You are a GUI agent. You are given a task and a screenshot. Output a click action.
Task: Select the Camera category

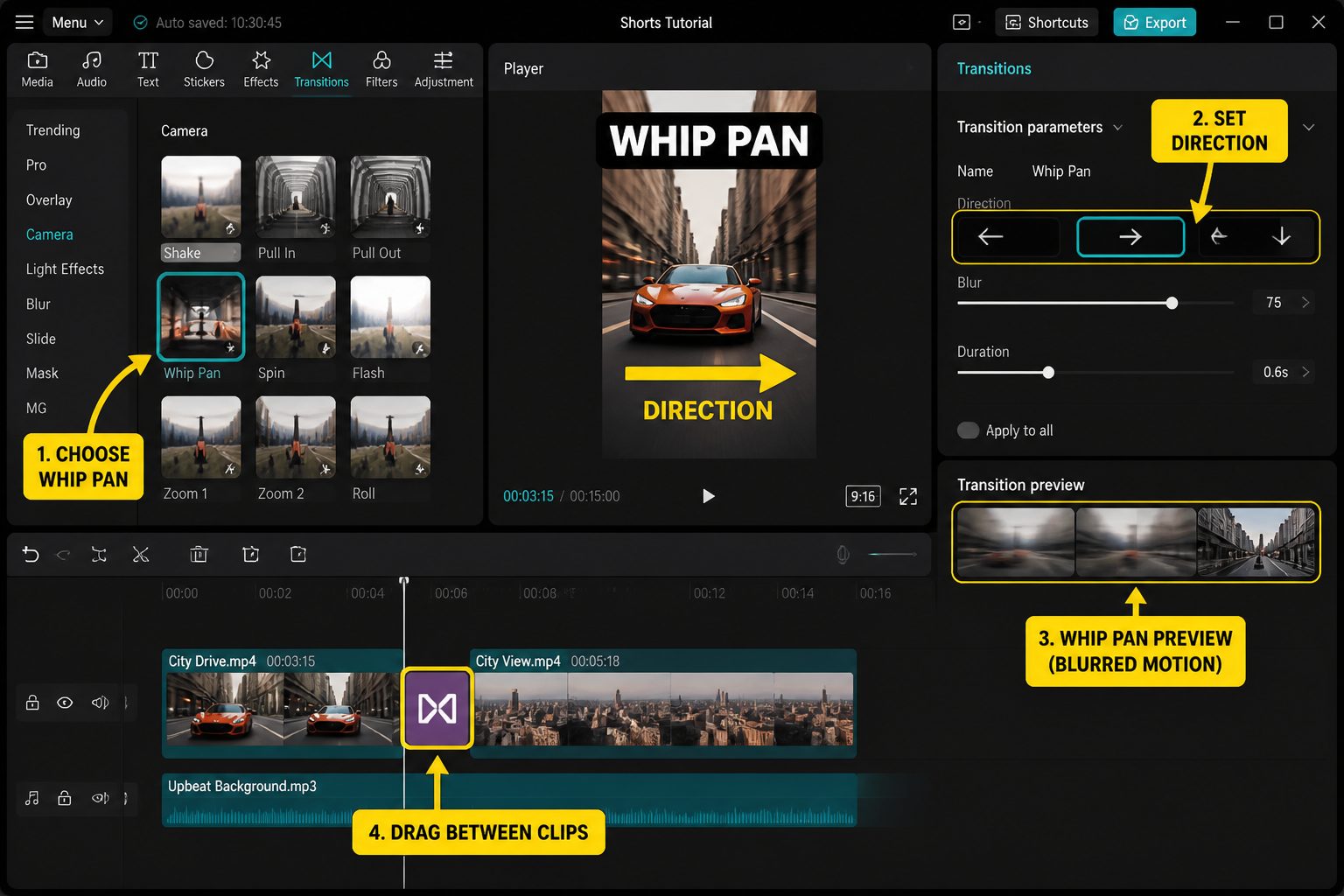pyautogui.click(x=50, y=234)
